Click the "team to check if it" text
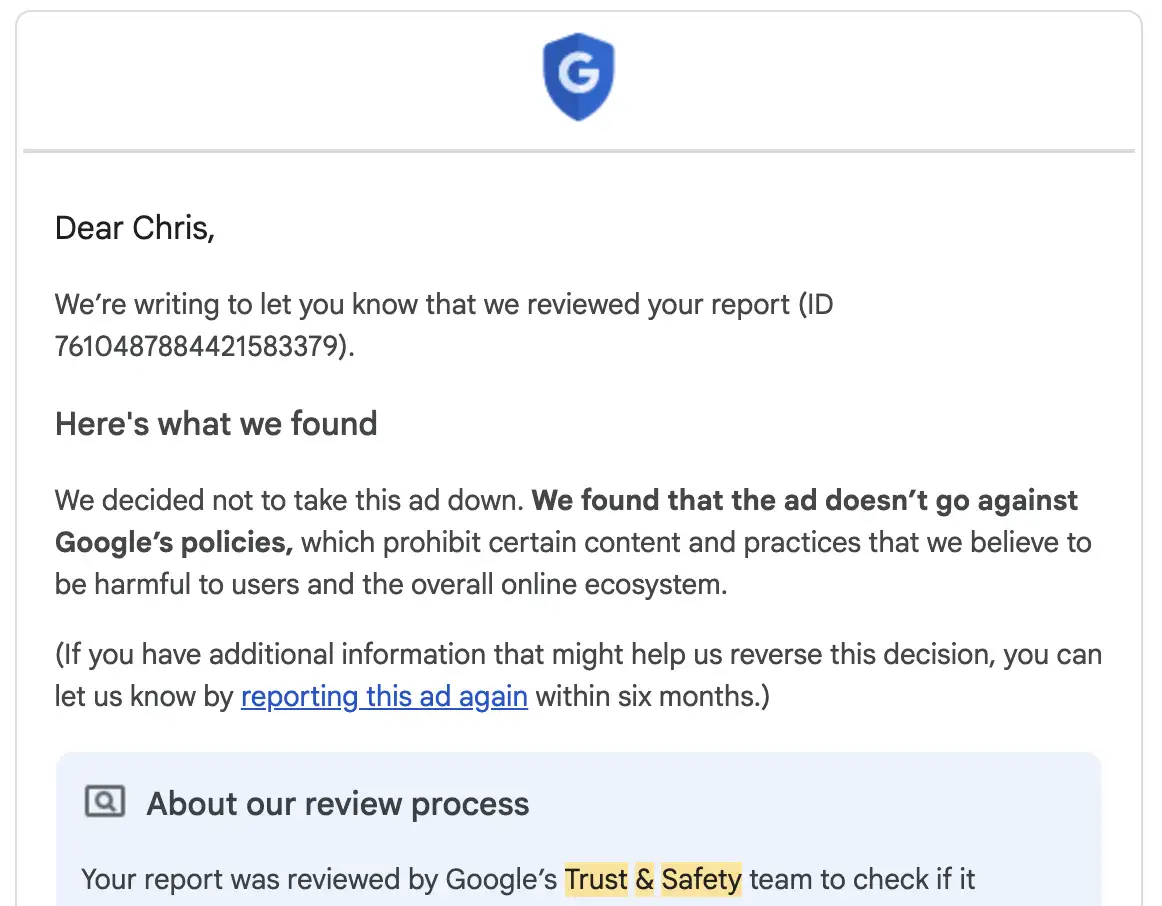The height and width of the screenshot is (906, 1162). click(863, 879)
